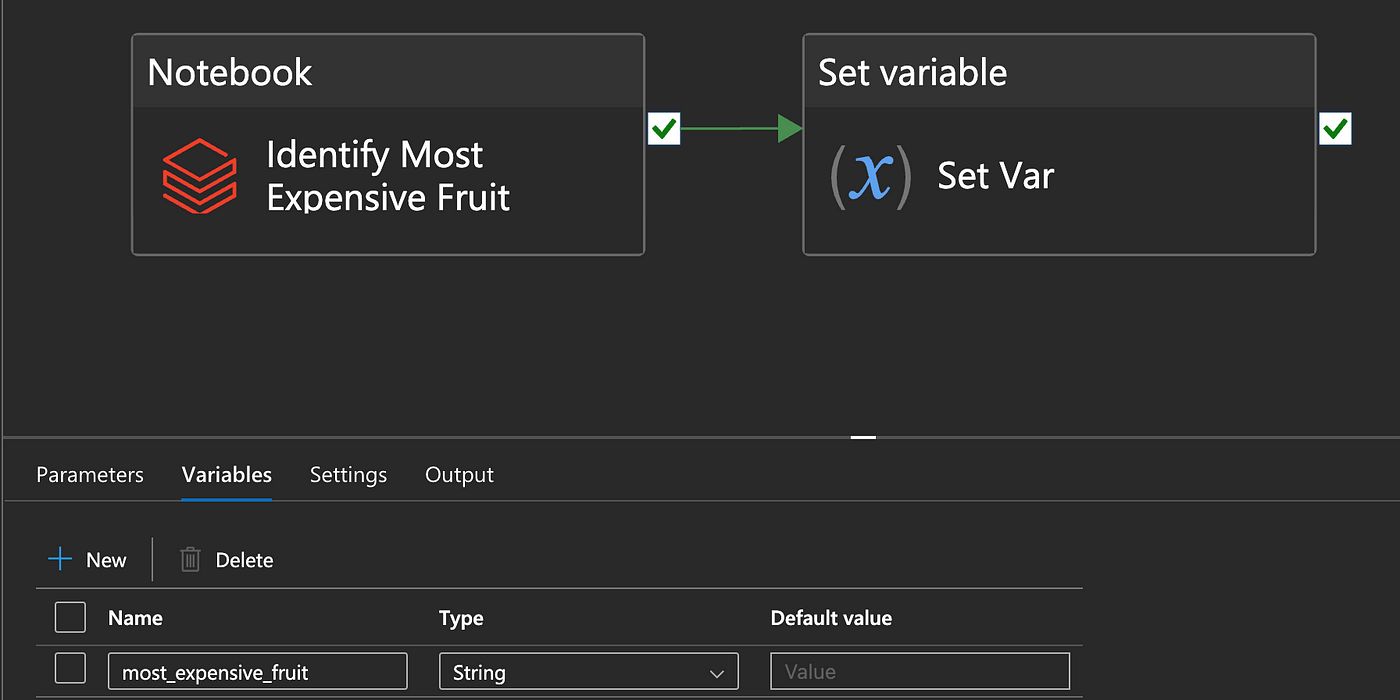Switch to the Parameters tab
The image size is (1400, 700).
[90, 475]
